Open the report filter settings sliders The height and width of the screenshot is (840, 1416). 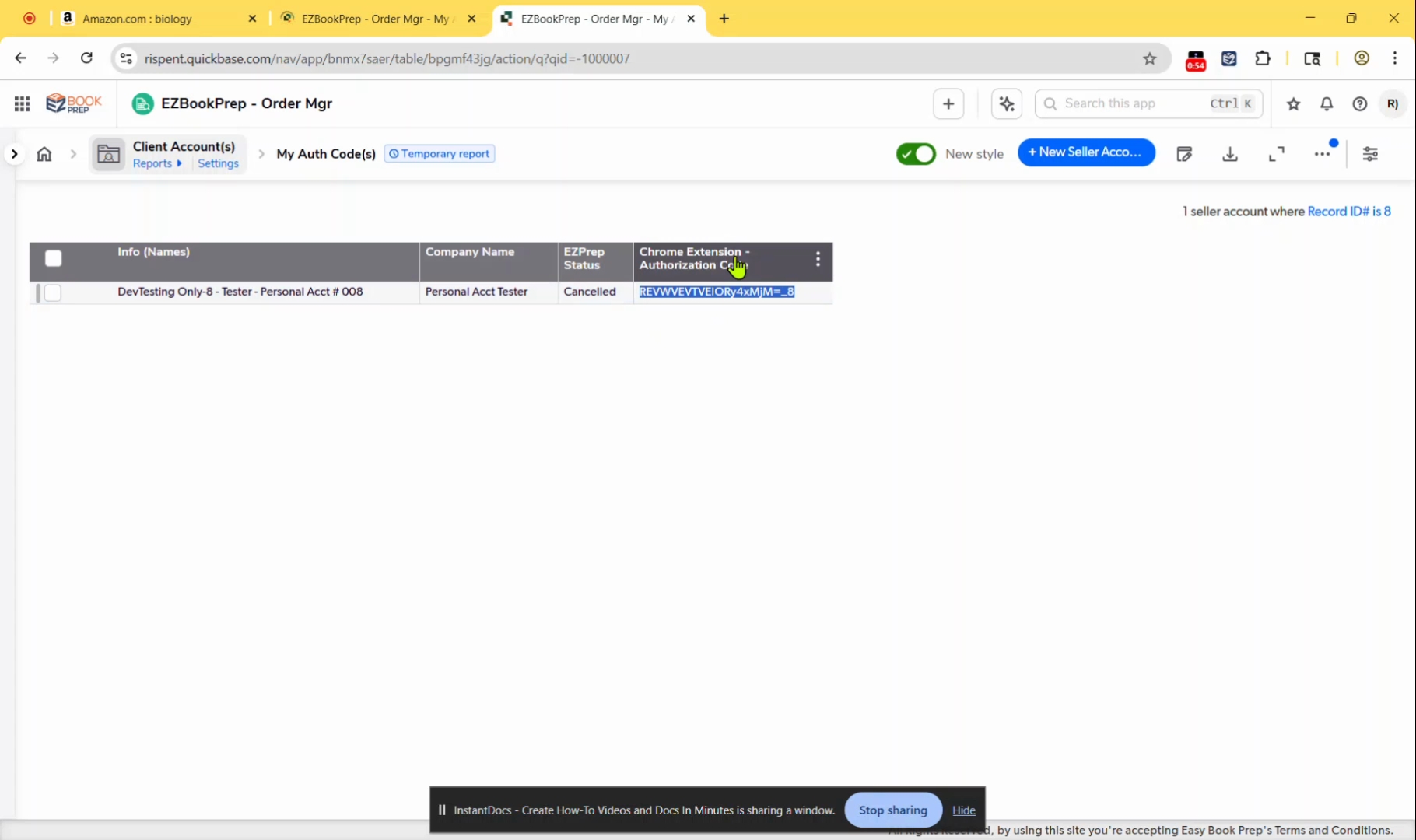click(1371, 154)
